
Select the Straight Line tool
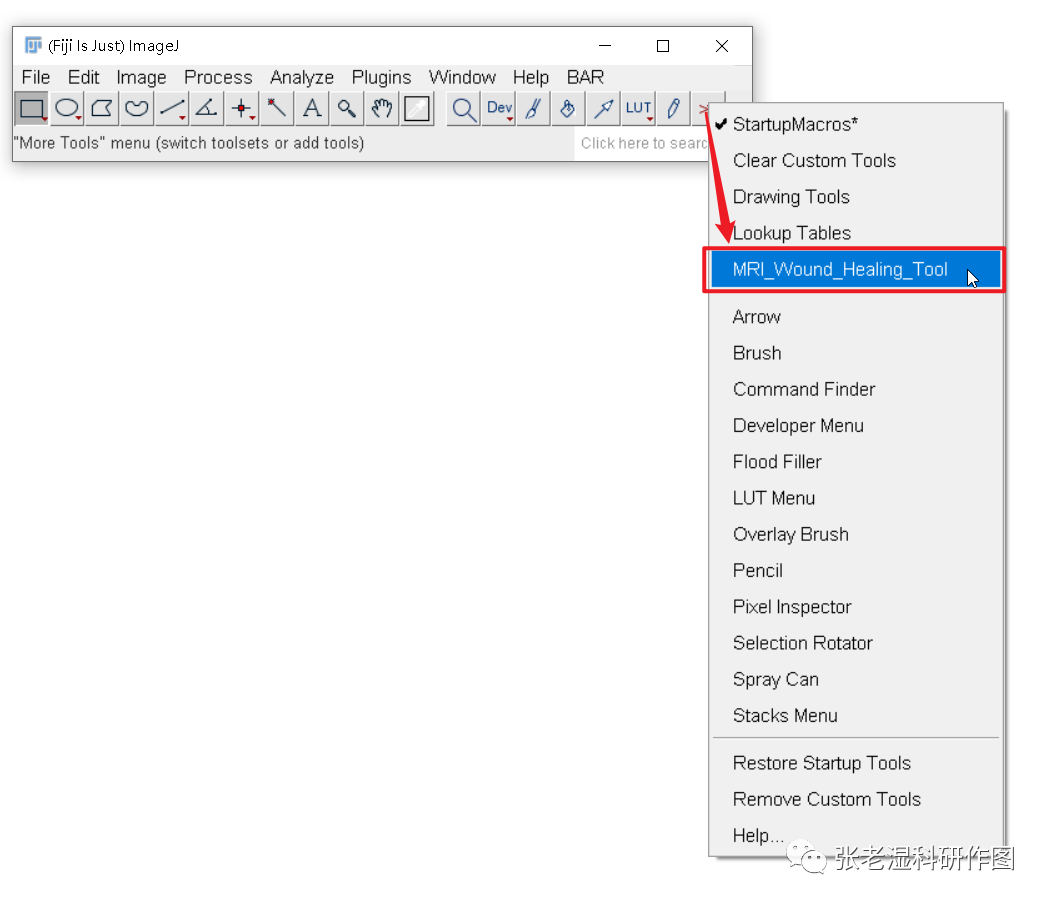pyautogui.click(x=172, y=109)
